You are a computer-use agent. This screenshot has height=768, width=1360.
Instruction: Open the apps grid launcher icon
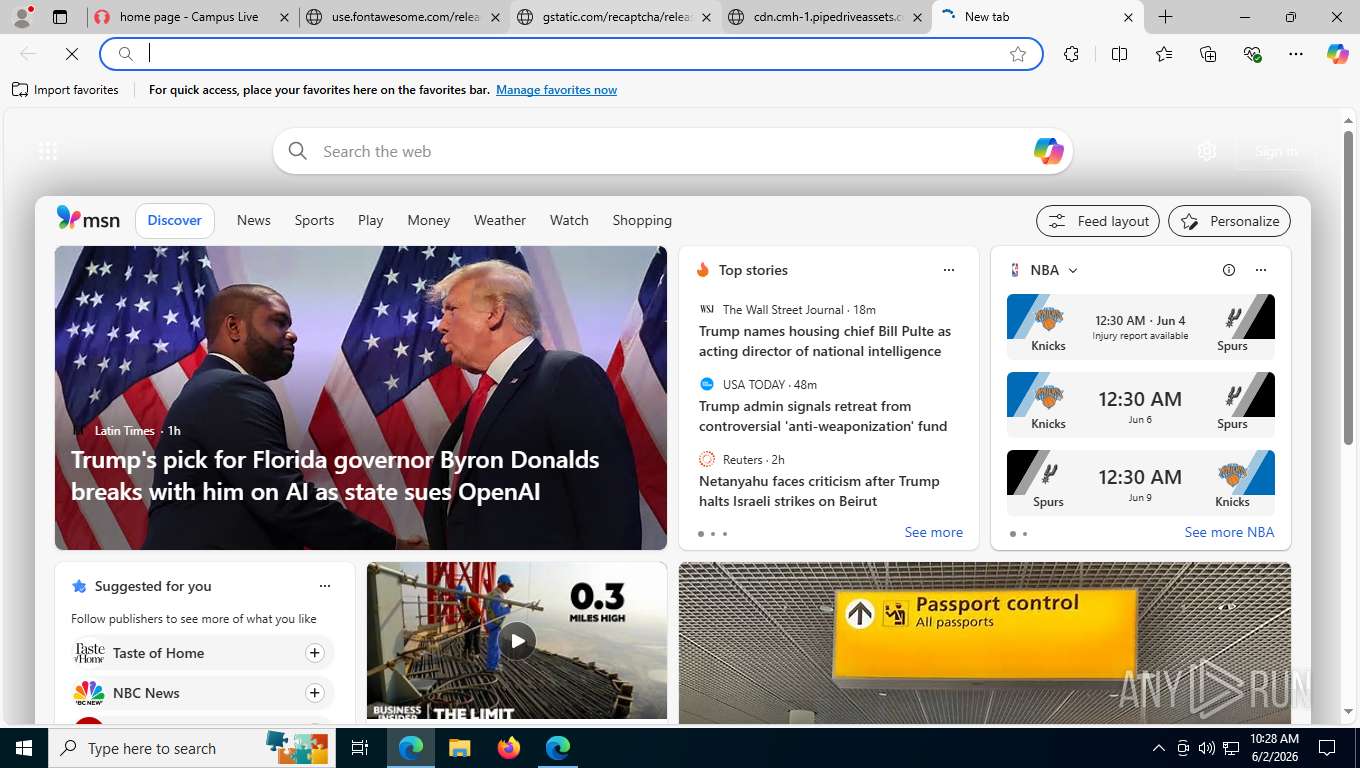tap(48, 151)
